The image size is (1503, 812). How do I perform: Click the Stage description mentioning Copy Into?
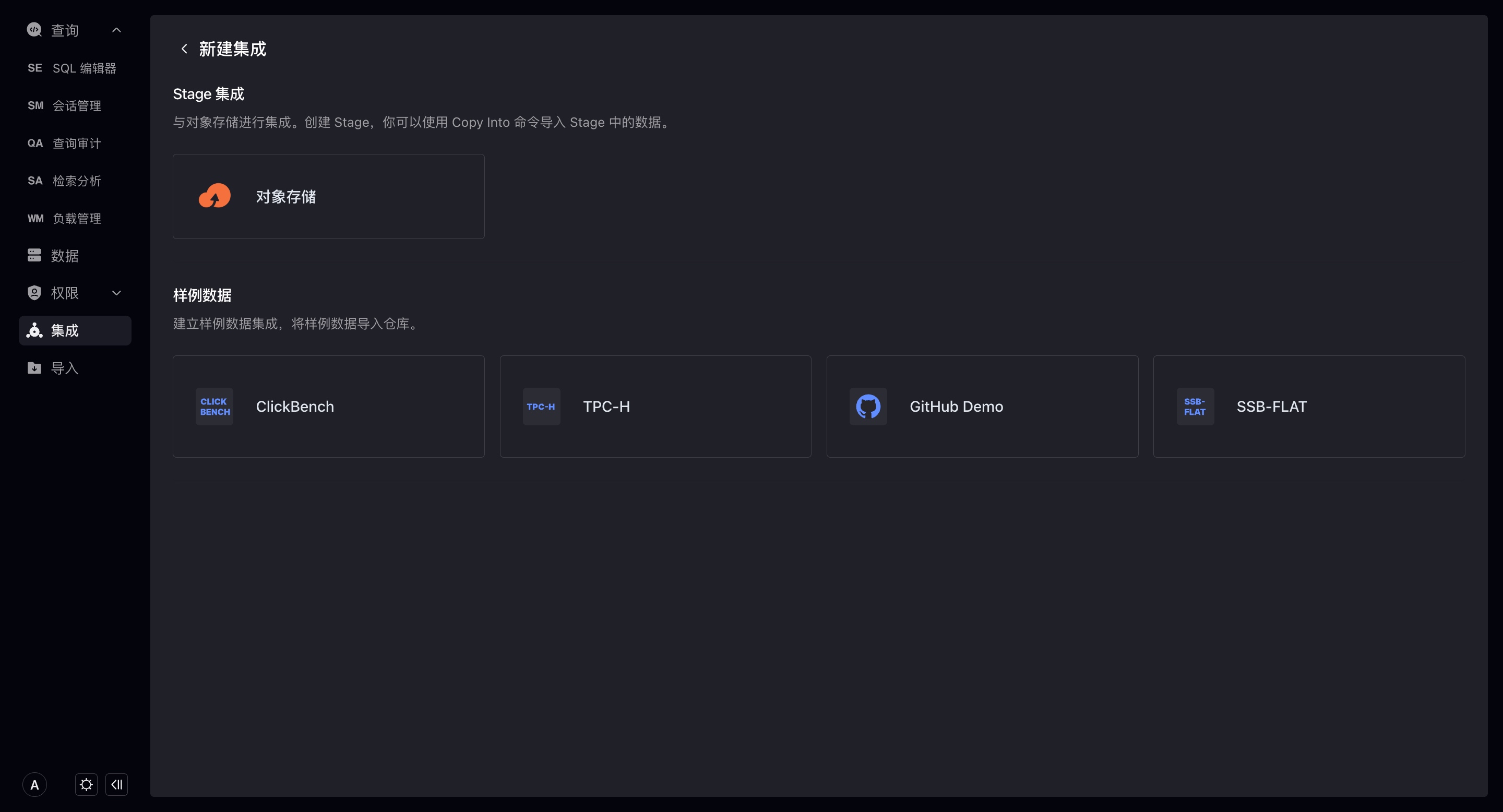[x=423, y=123]
